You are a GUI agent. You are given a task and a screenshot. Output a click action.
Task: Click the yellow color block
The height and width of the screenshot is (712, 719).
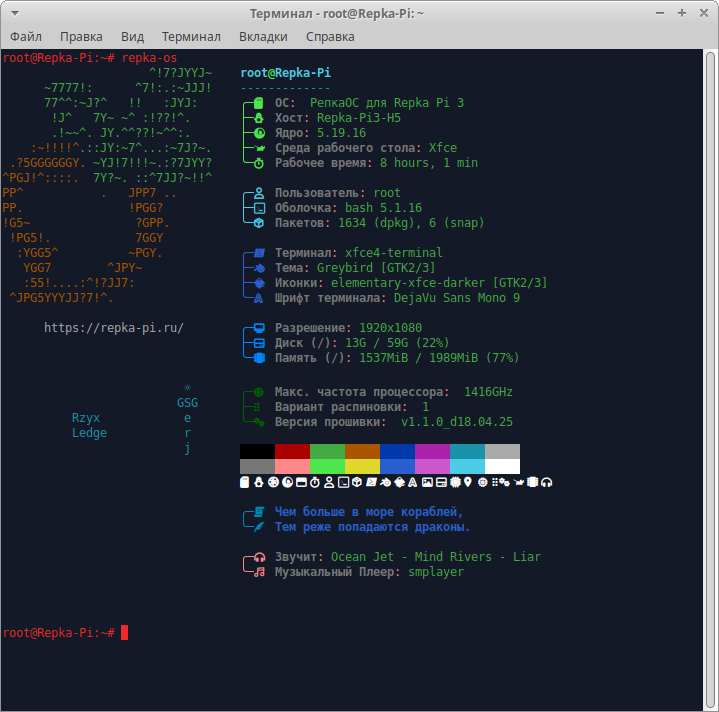[362, 466]
